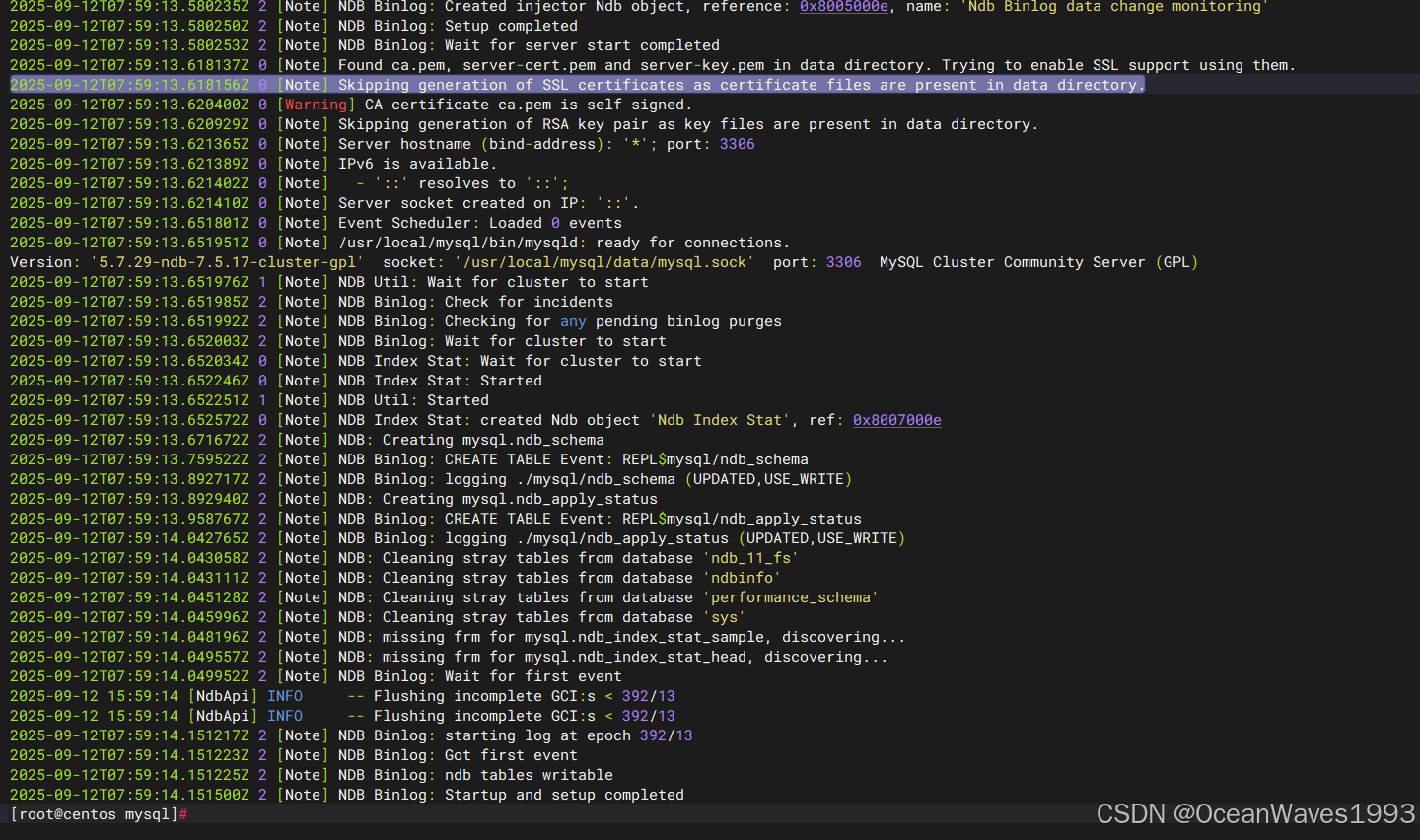Click 'NDB: Creating mysql.ndb_schema' line

(x=307, y=440)
